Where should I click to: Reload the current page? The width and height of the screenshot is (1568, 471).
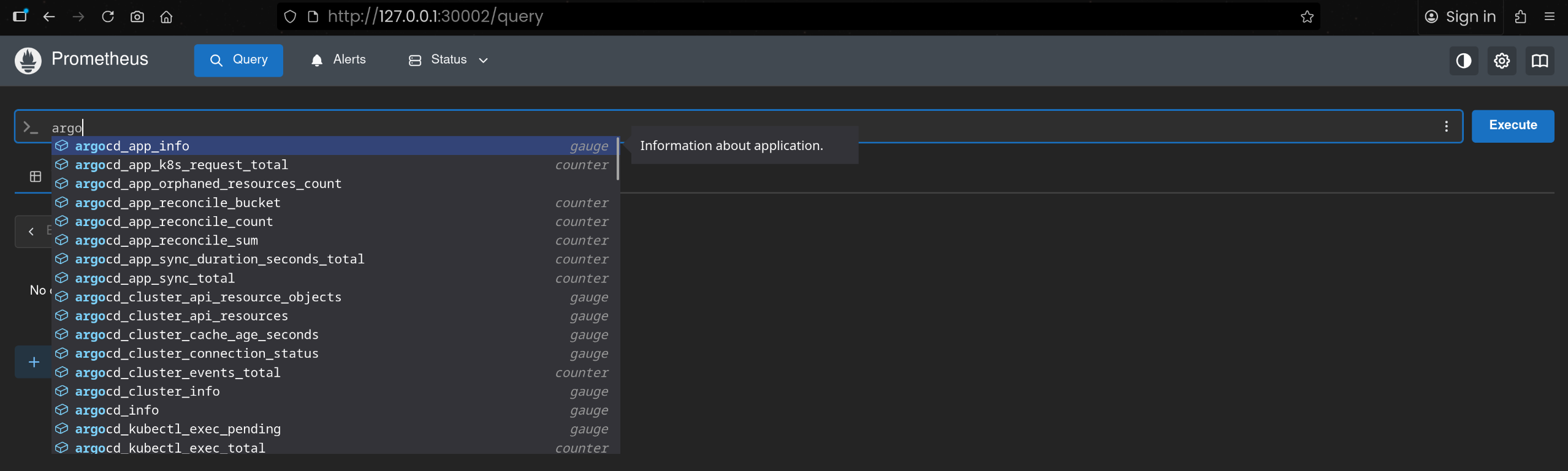108,17
